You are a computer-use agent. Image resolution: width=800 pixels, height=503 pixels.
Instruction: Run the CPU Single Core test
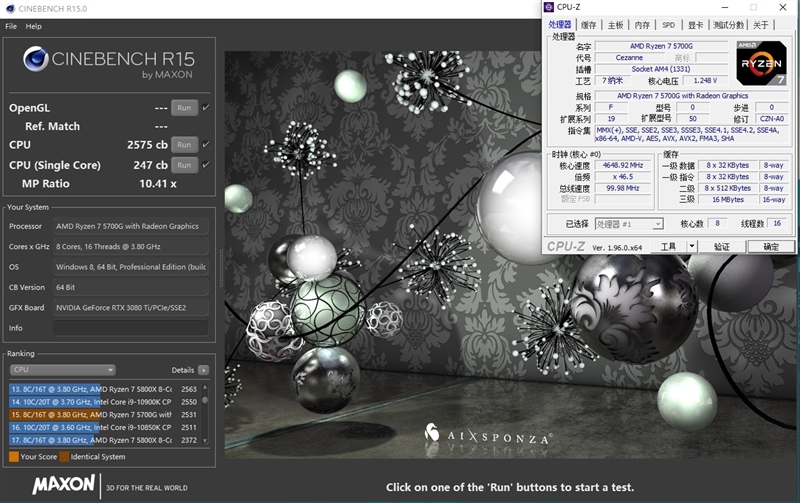184,165
